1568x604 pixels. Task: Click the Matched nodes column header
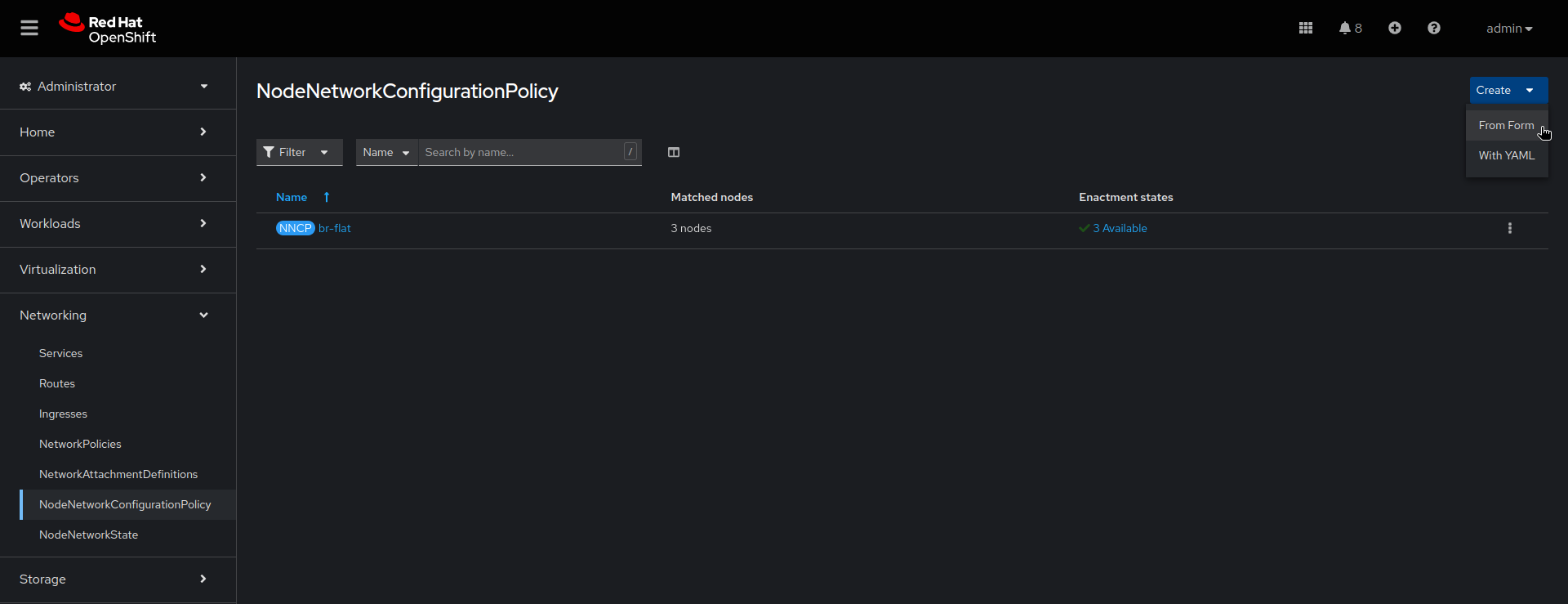tap(711, 198)
